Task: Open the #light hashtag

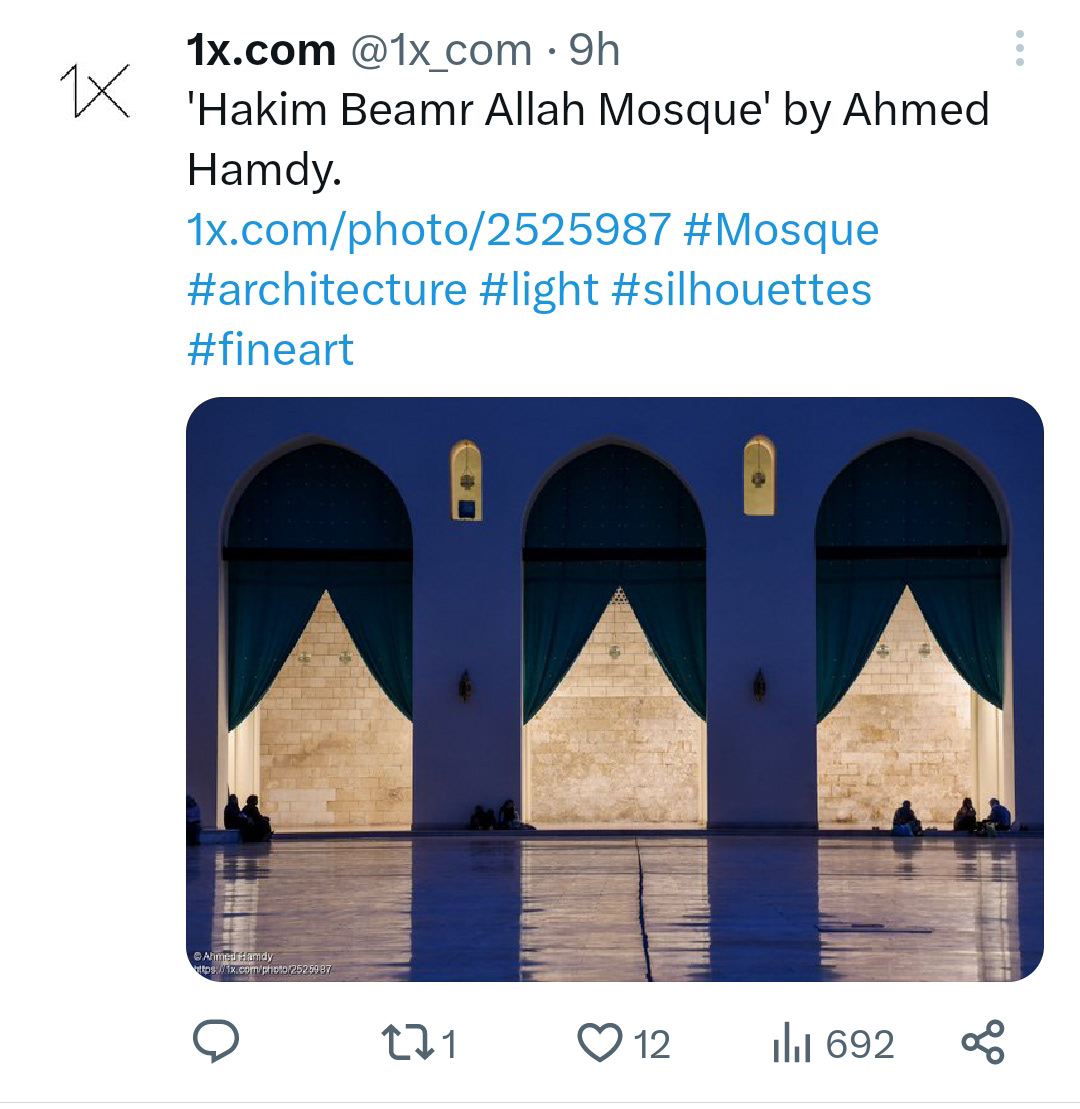Action: (539, 290)
